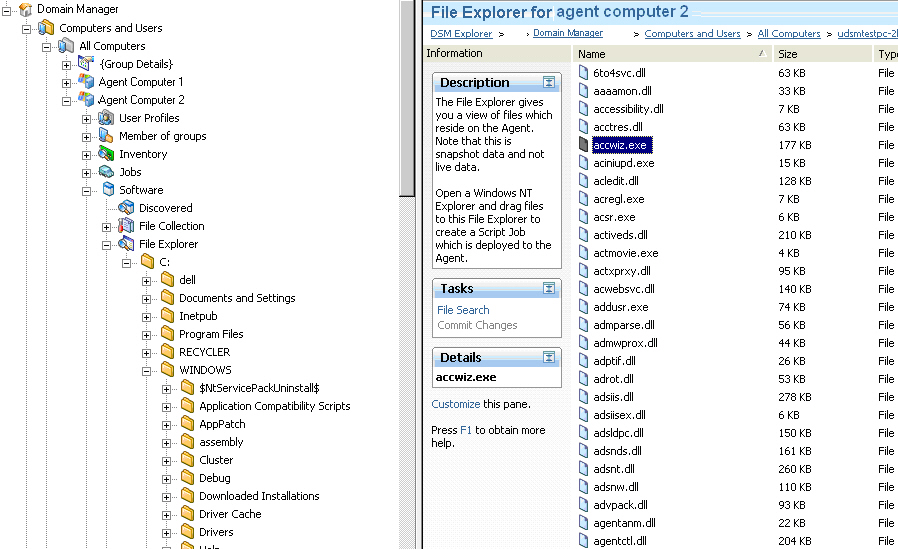The image size is (898, 549).
Task: Select the aciniupd.exe file
Action: tap(624, 163)
